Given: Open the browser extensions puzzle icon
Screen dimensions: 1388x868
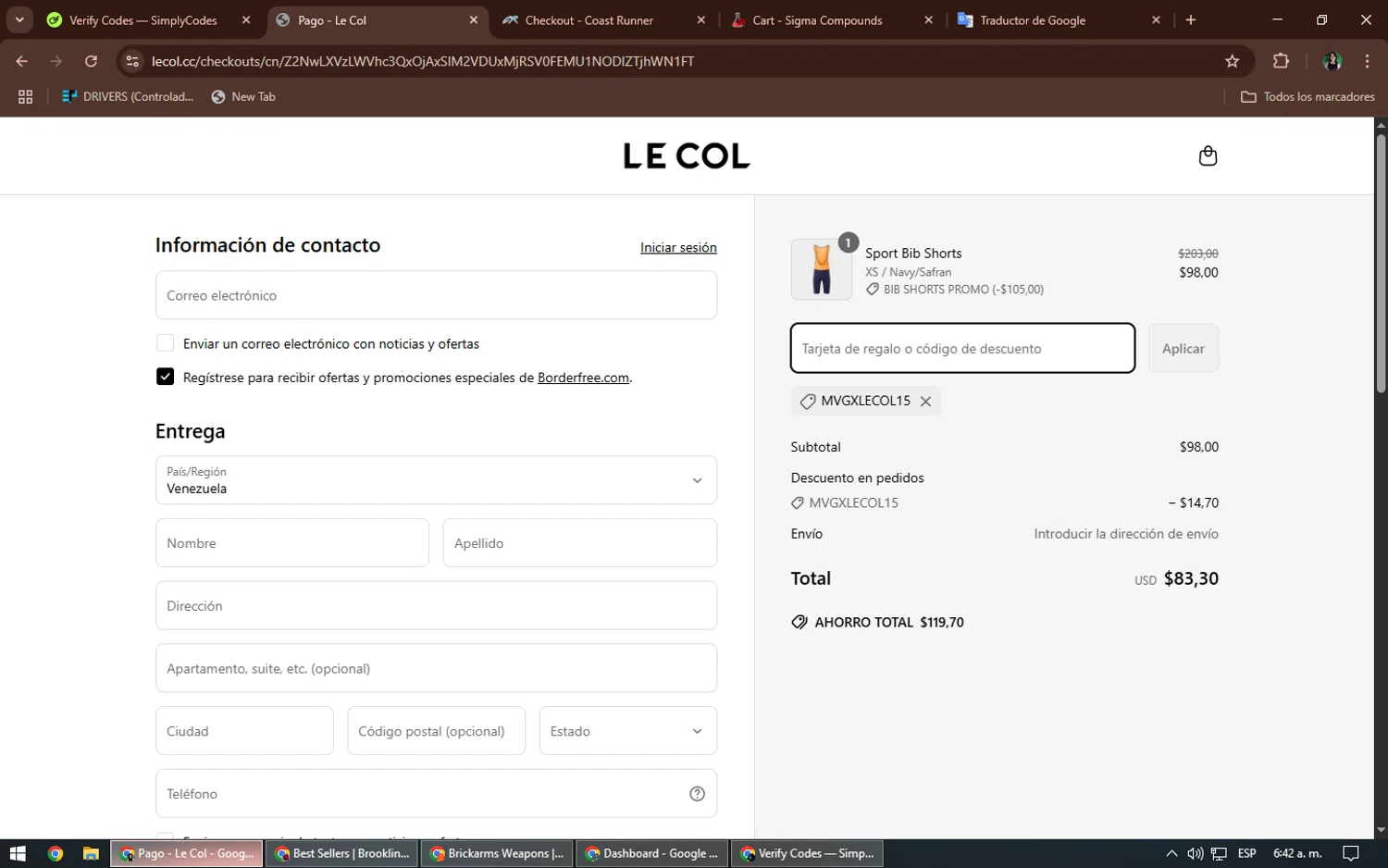Looking at the screenshot, I should pos(1281,61).
